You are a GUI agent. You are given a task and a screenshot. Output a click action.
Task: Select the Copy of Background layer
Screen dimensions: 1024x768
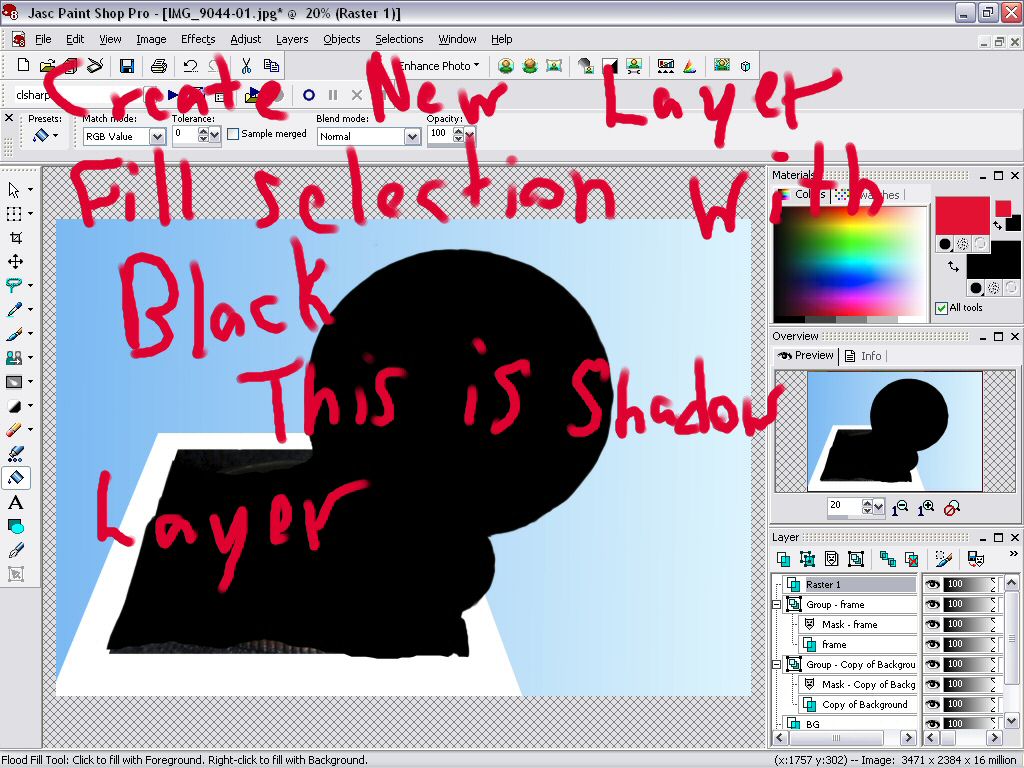(864, 704)
